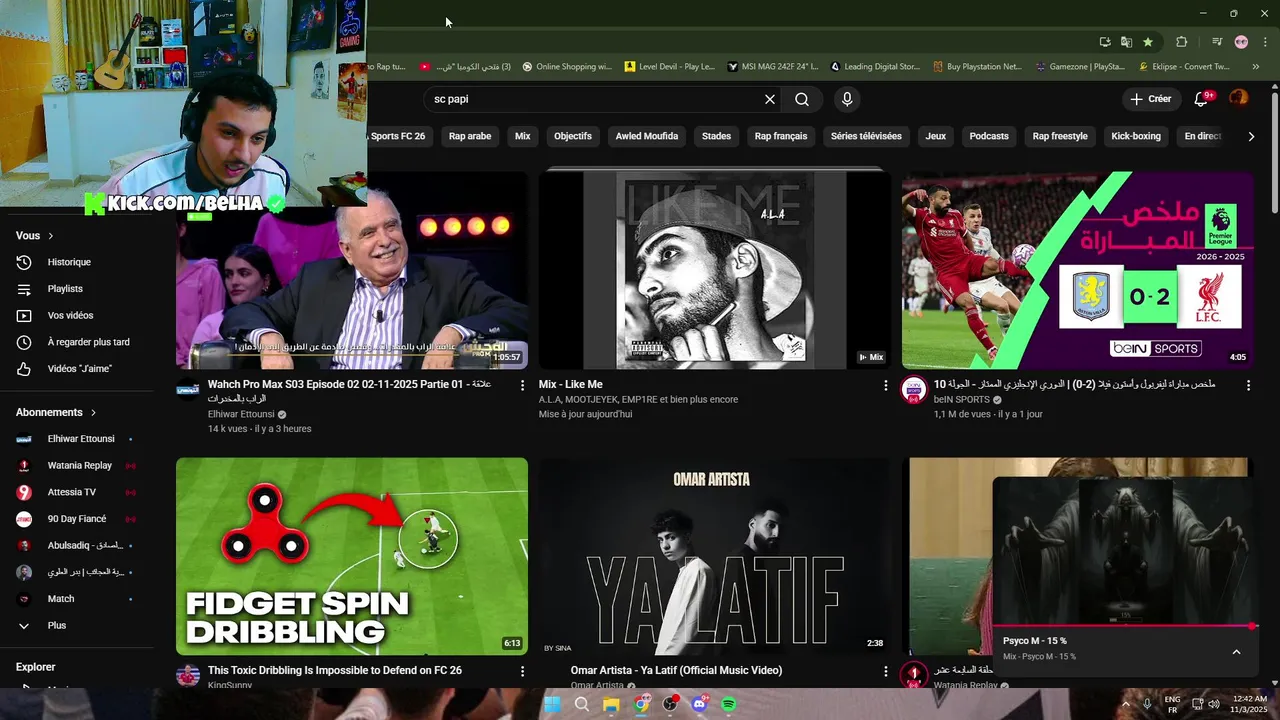The width and height of the screenshot is (1280, 720).
Task: Open File Explorer from the taskbar
Action: point(611,704)
